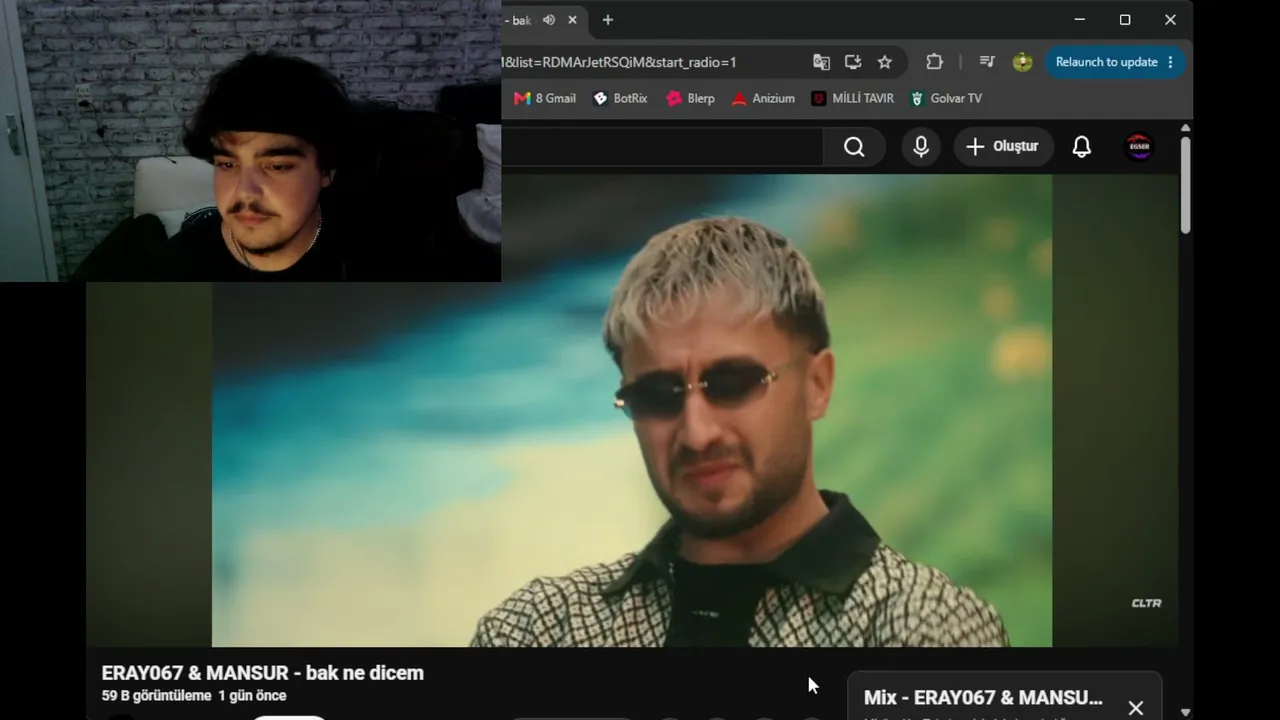Image resolution: width=1280 pixels, height=720 pixels.
Task: Close the Mix playlist panel
Action: [x=1136, y=708]
